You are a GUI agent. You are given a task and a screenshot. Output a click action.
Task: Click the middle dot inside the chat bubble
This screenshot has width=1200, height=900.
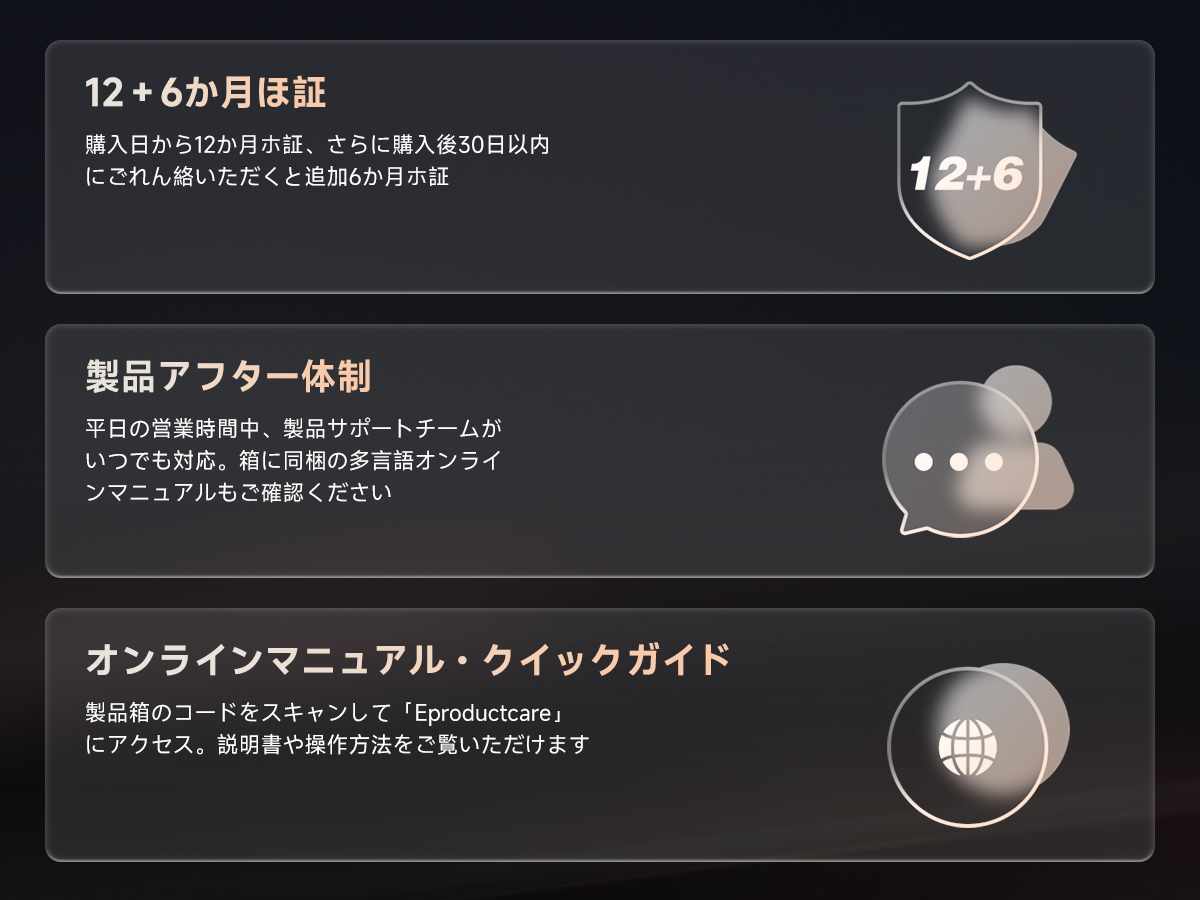tap(959, 462)
